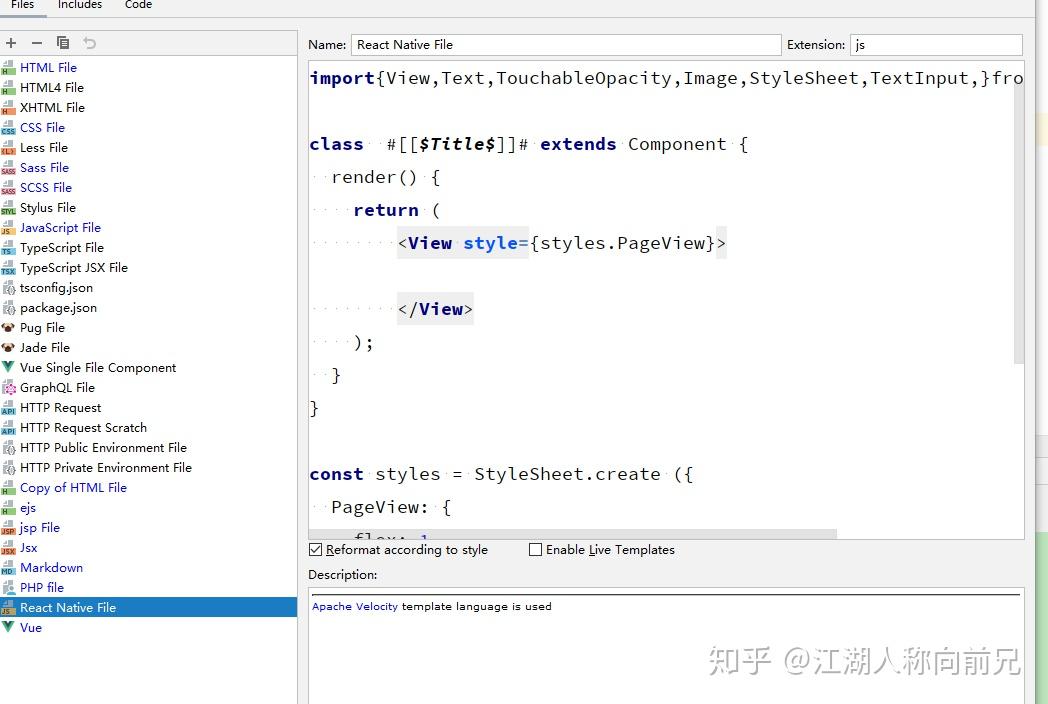Click the CSS File icon

tap(8, 128)
